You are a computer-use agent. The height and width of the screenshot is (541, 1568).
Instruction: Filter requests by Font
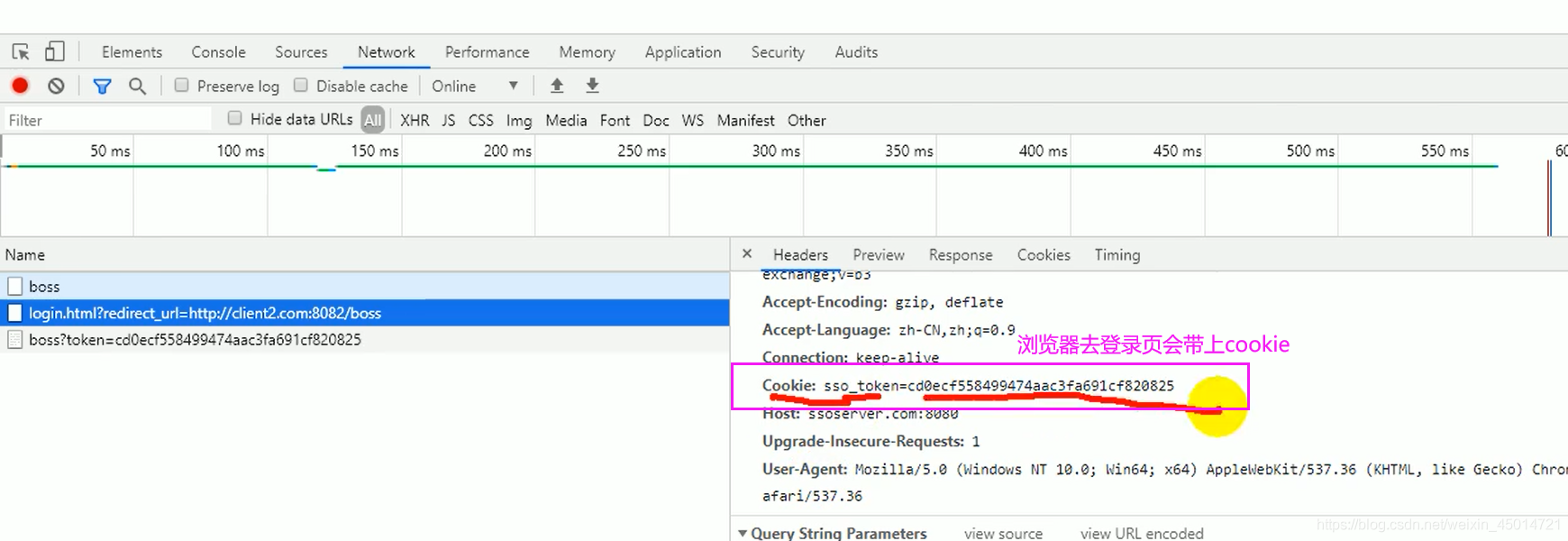tap(615, 120)
